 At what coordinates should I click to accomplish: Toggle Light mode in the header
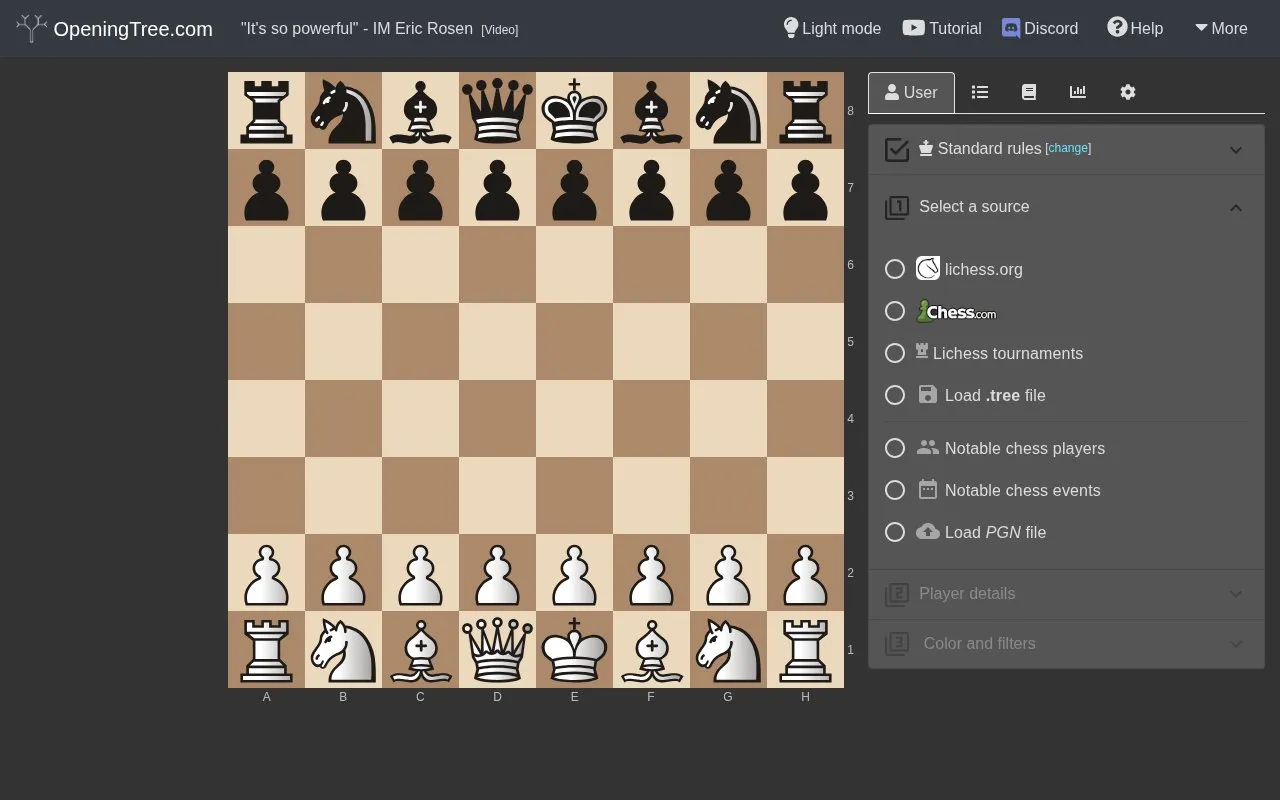832,28
